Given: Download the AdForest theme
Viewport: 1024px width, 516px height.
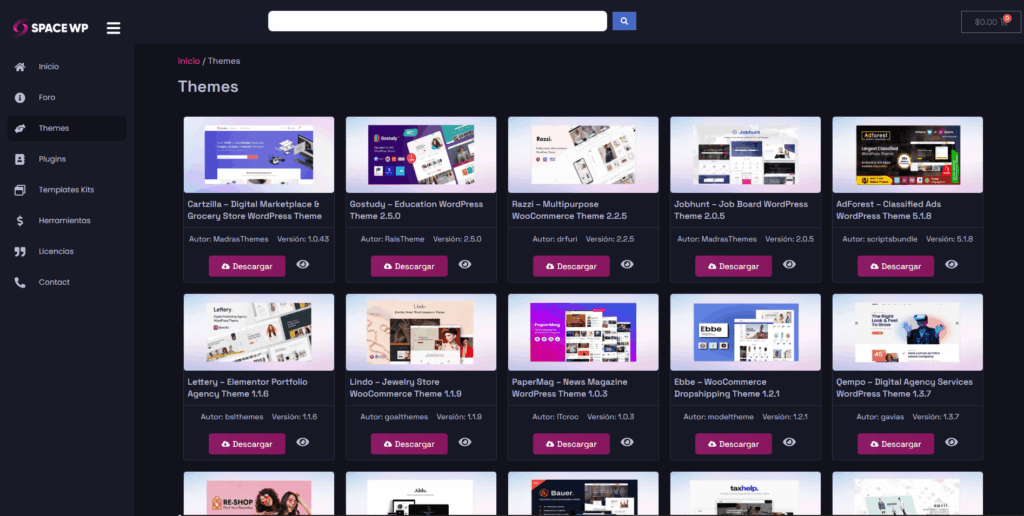Looking at the screenshot, I should click(895, 266).
